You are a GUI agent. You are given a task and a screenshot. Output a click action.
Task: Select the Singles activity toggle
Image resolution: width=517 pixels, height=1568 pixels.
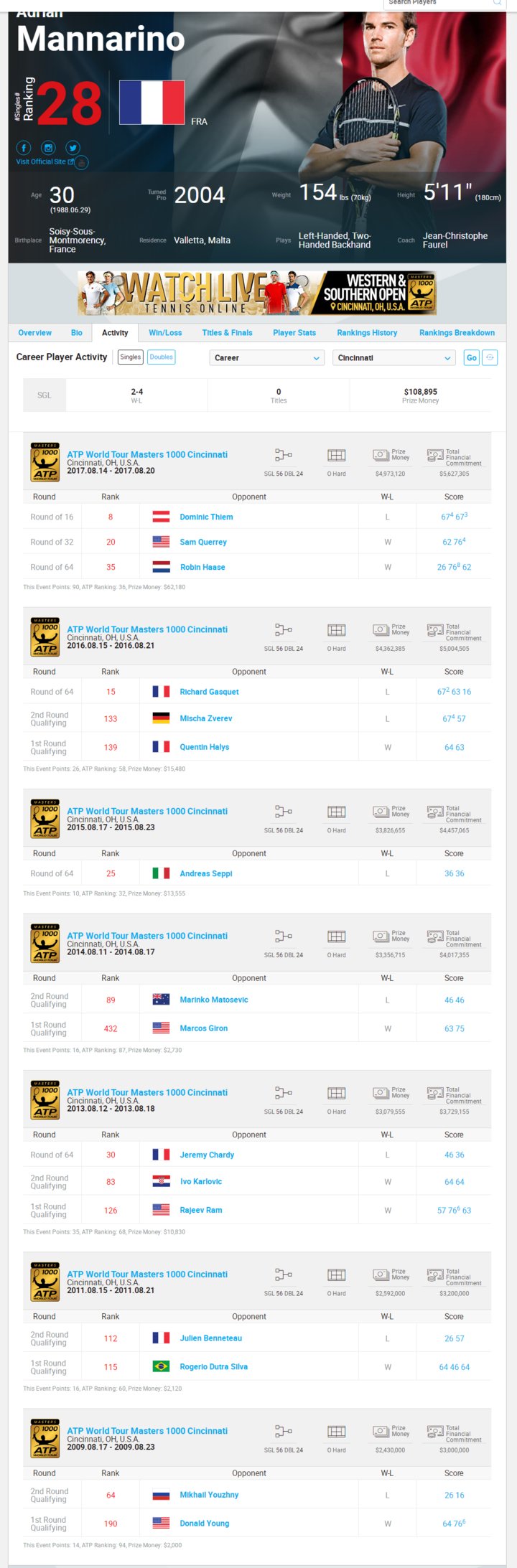[130, 357]
